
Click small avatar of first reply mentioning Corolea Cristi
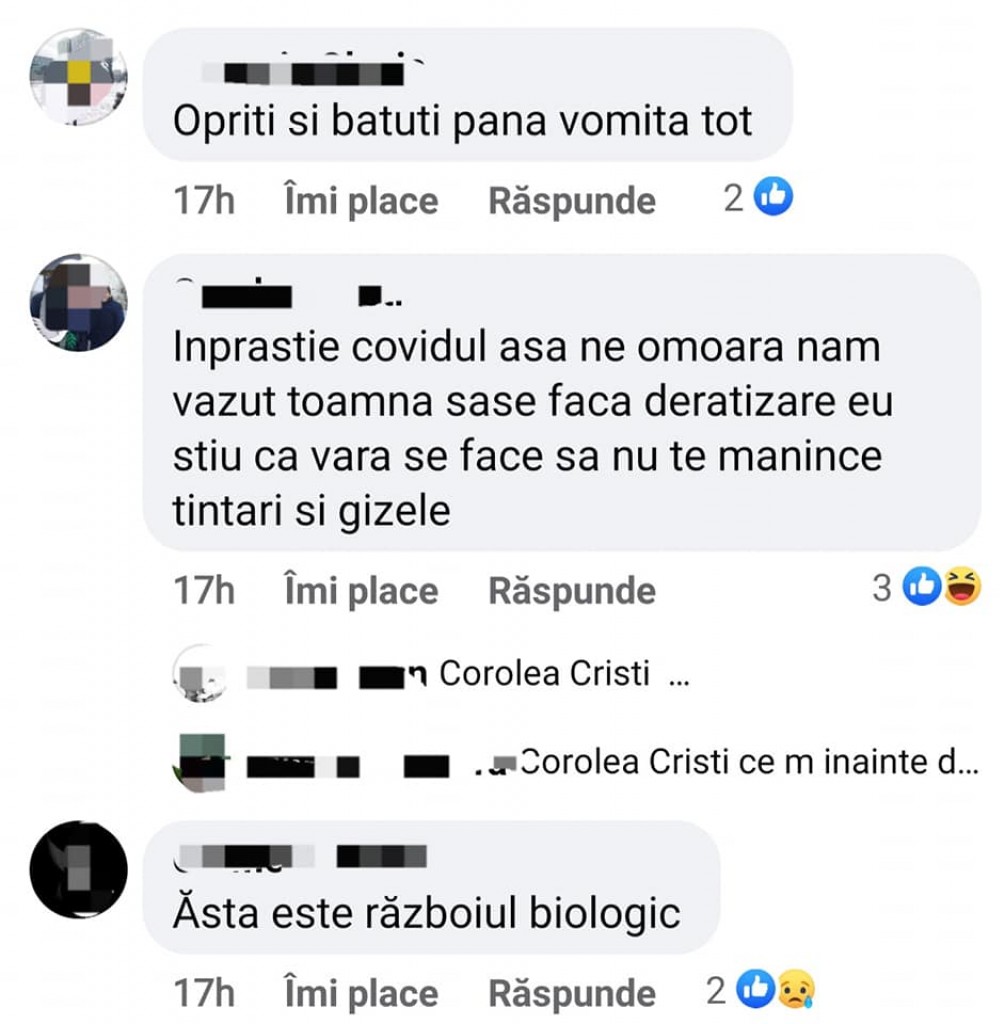[200, 673]
